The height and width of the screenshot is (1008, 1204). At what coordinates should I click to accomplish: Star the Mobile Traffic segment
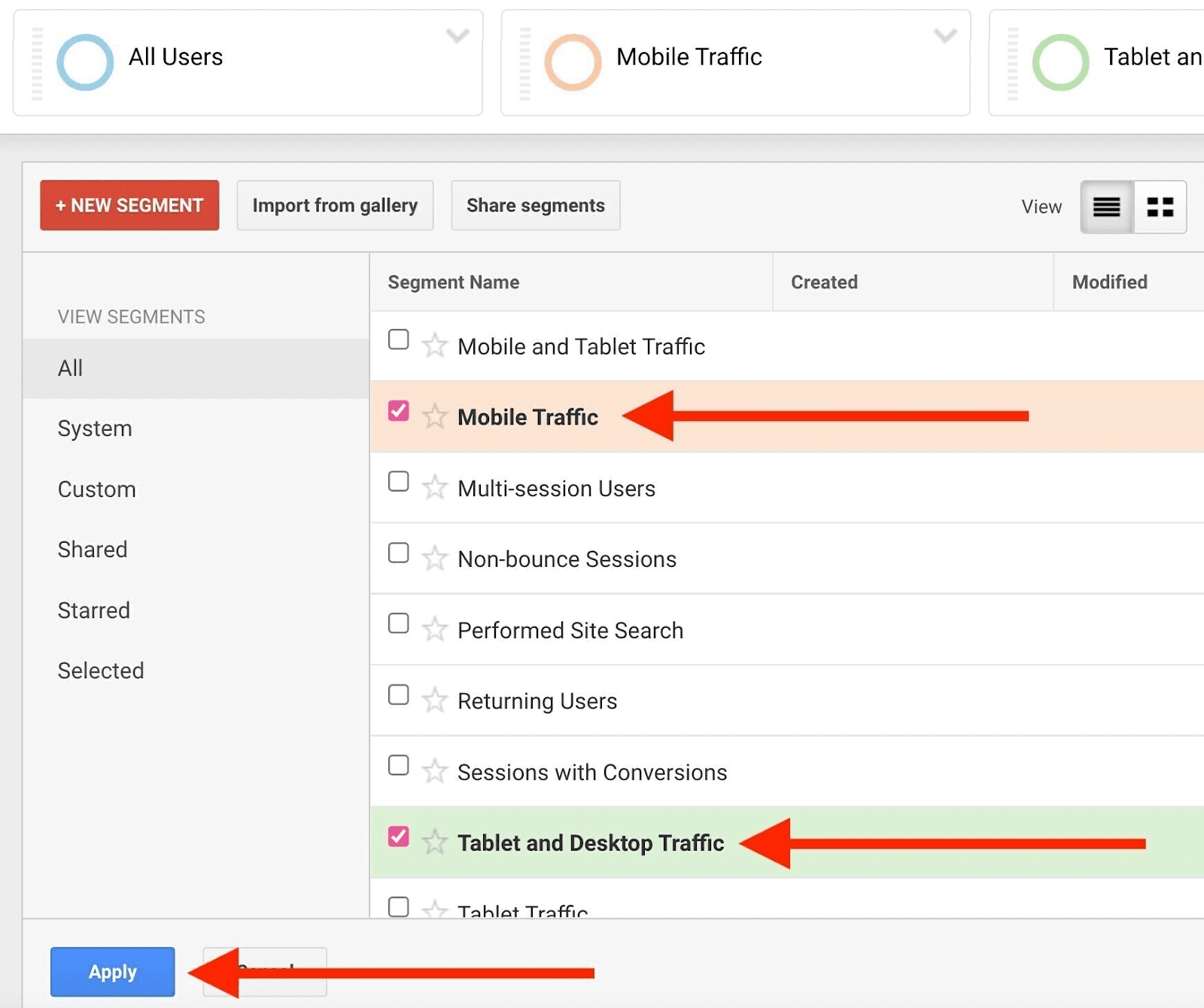point(434,416)
